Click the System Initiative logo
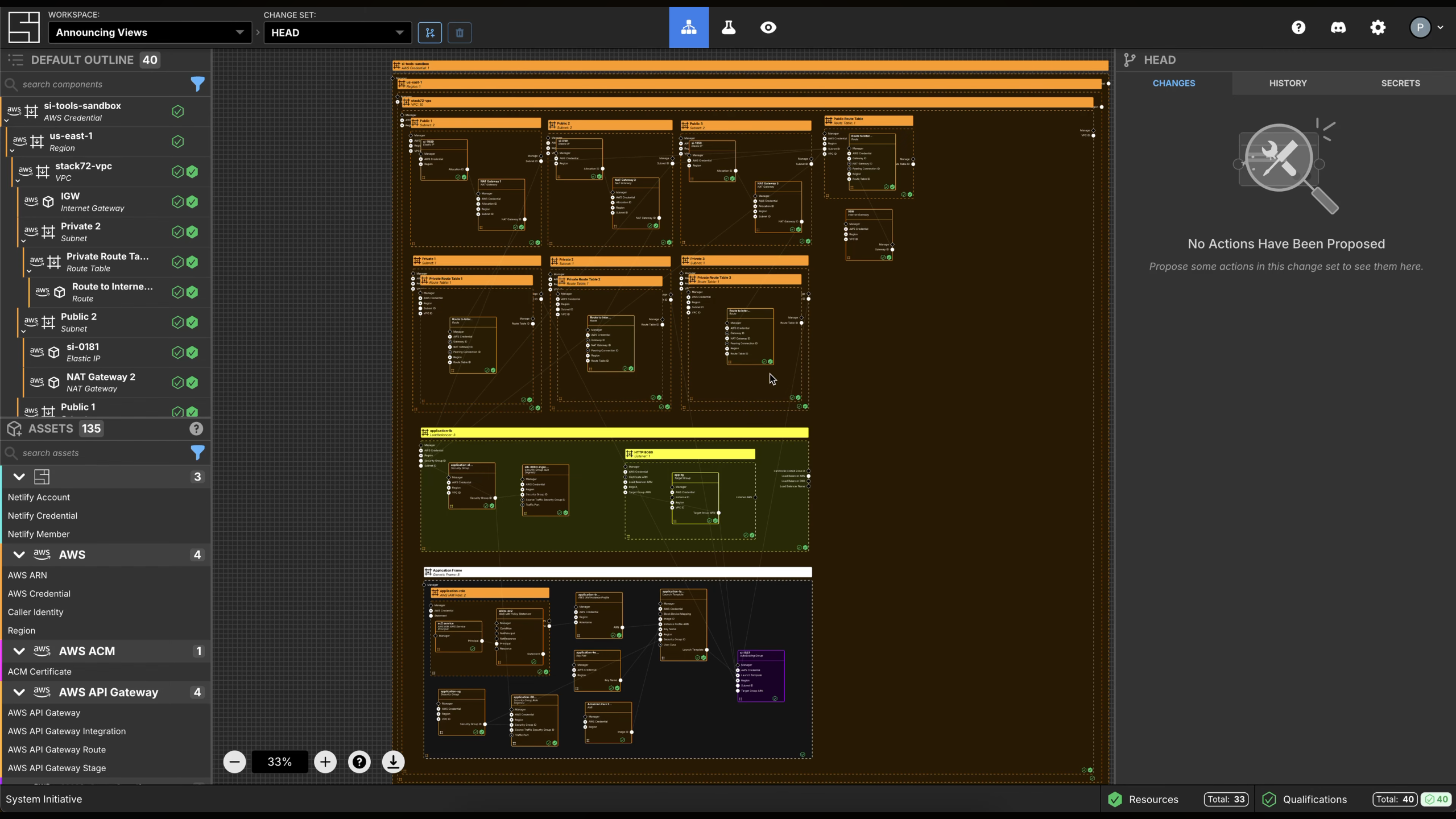Viewport: 1456px width, 819px height. [x=24, y=27]
